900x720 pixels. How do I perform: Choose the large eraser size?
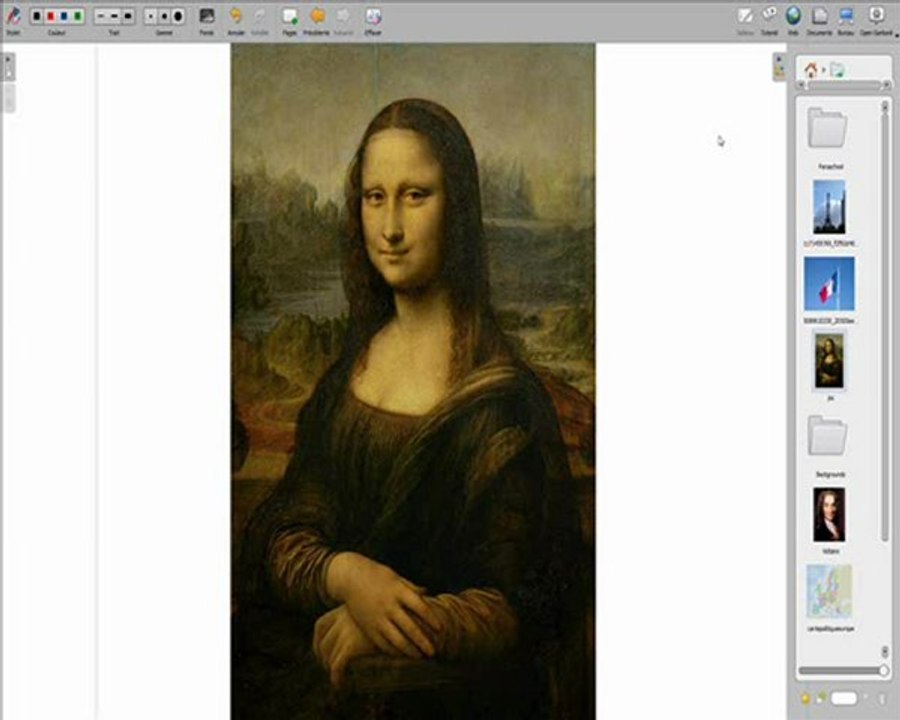pyautogui.click(x=179, y=16)
